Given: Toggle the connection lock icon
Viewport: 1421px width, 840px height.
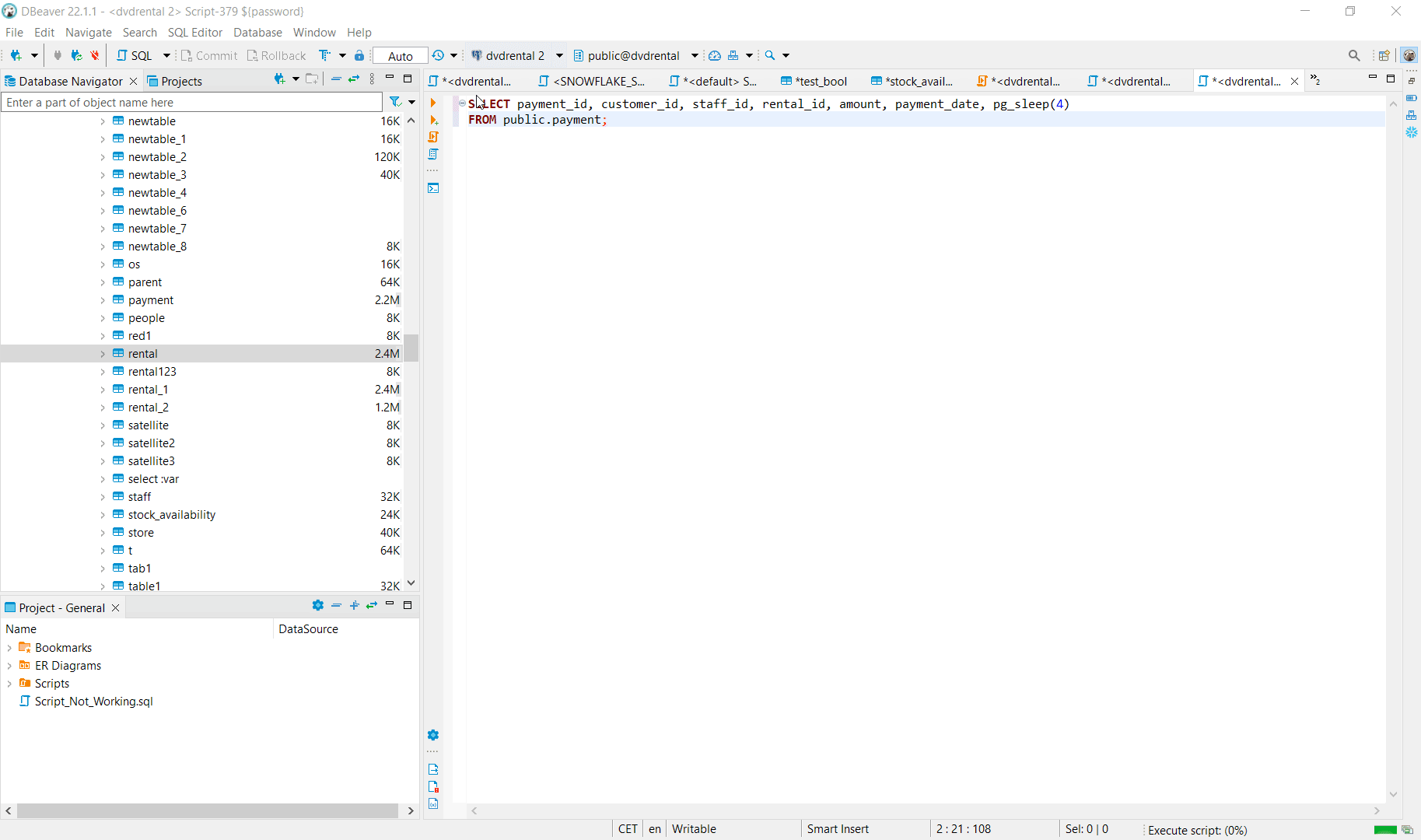Looking at the screenshot, I should [x=359, y=55].
